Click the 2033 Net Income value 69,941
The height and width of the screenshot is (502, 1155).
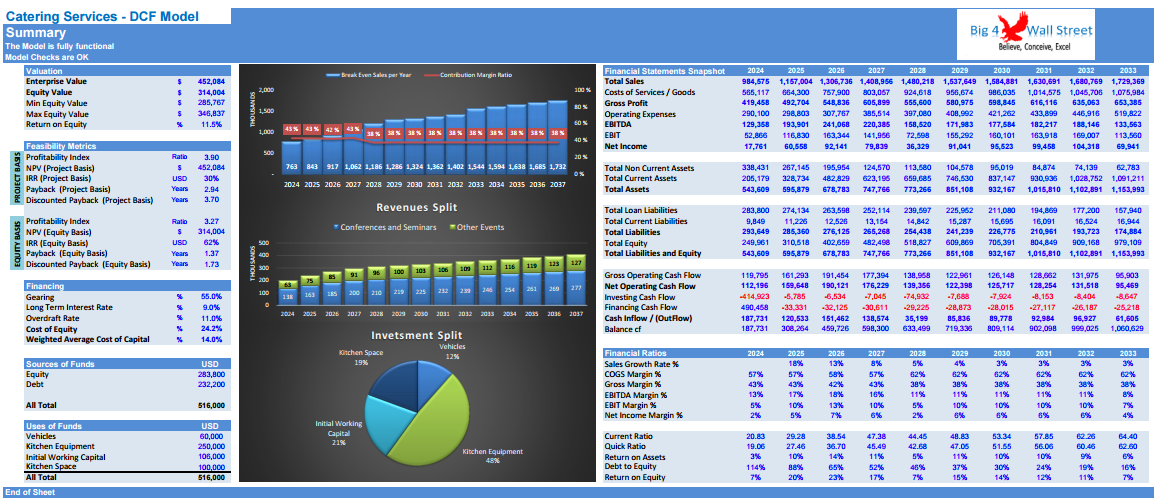(1132, 147)
